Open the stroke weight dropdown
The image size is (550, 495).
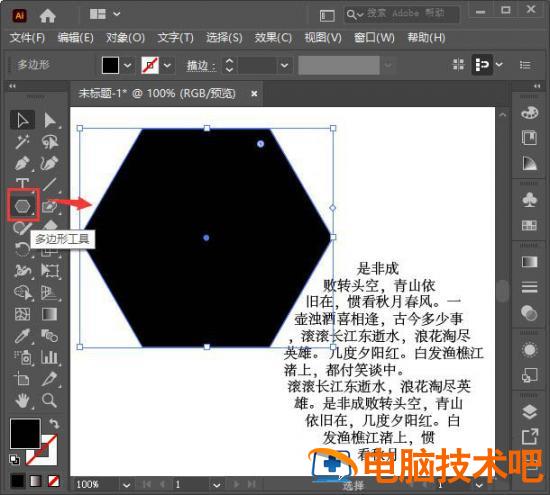click(x=284, y=65)
